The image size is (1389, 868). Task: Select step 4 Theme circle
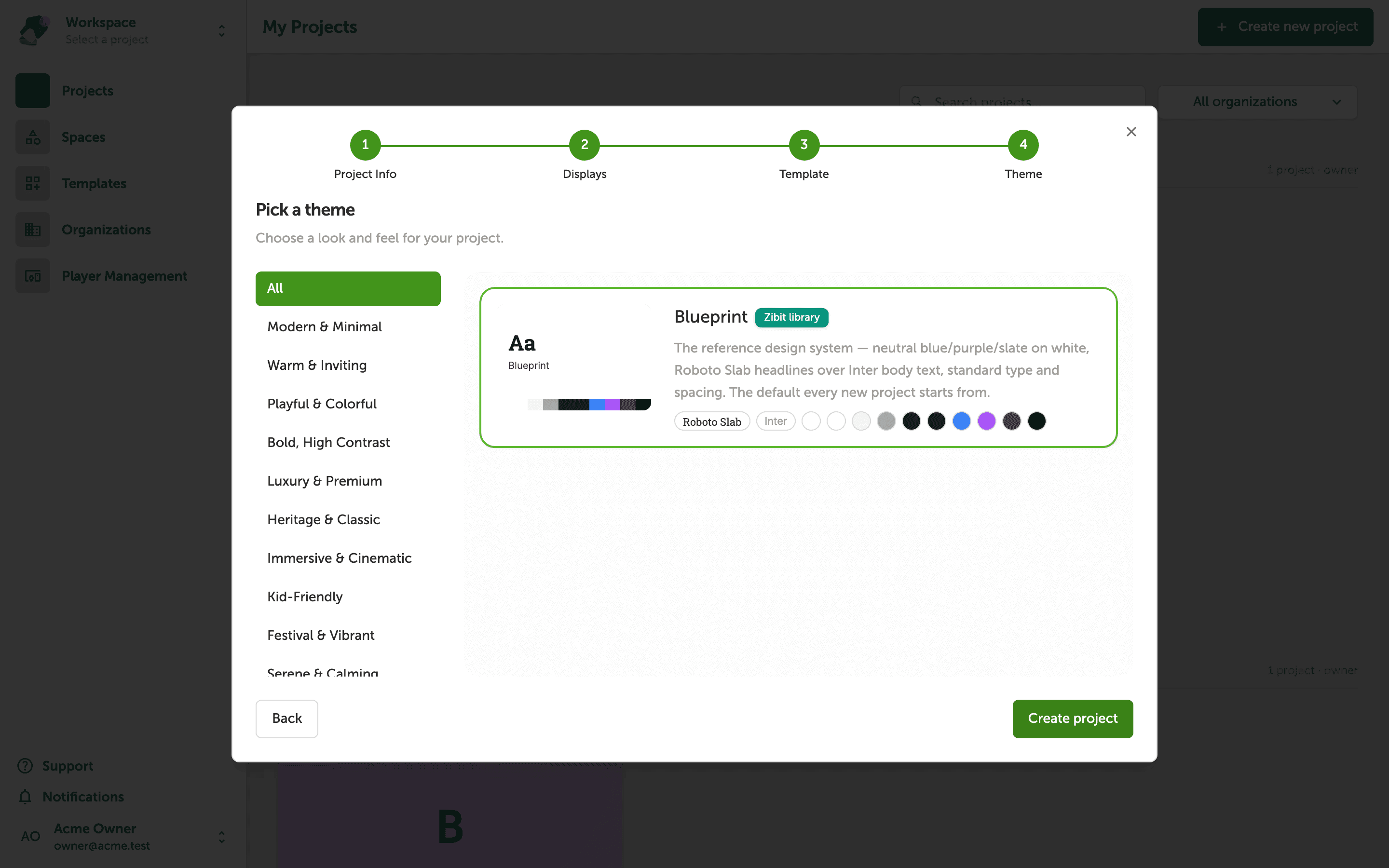[1023, 145]
